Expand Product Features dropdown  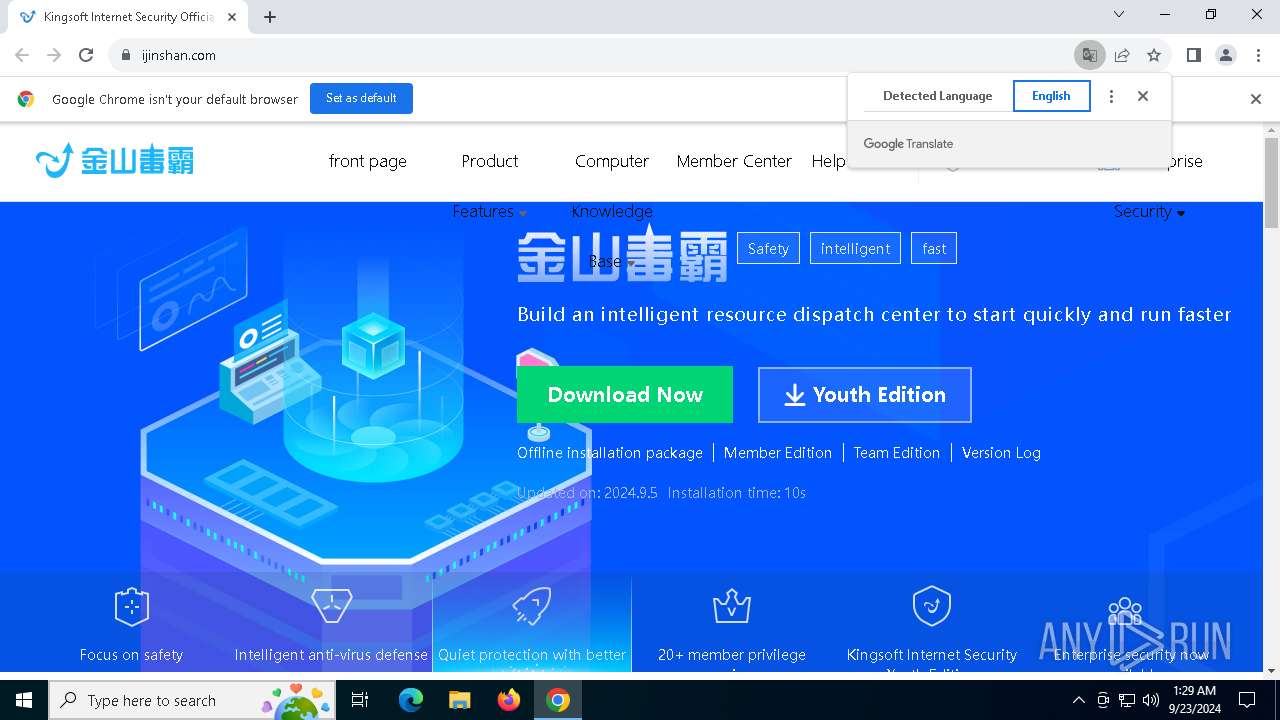[489, 186]
